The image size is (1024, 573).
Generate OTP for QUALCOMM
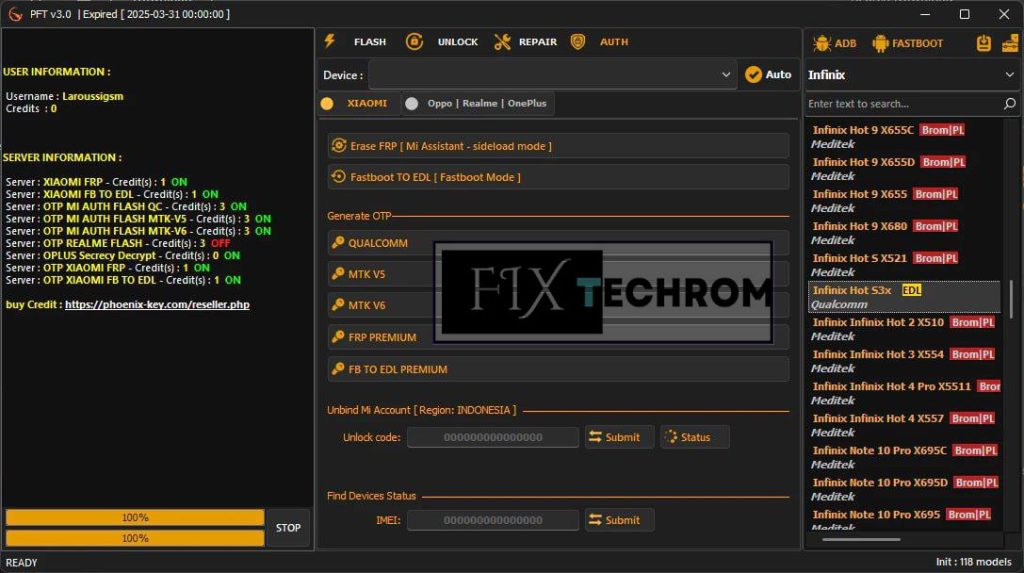(x=558, y=243)
